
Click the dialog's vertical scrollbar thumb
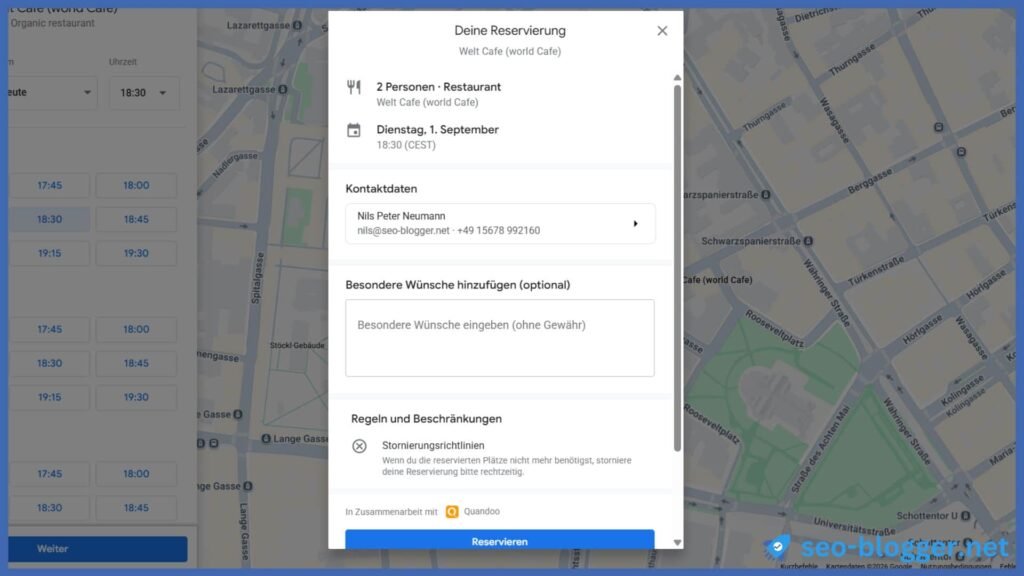(677, 268)
